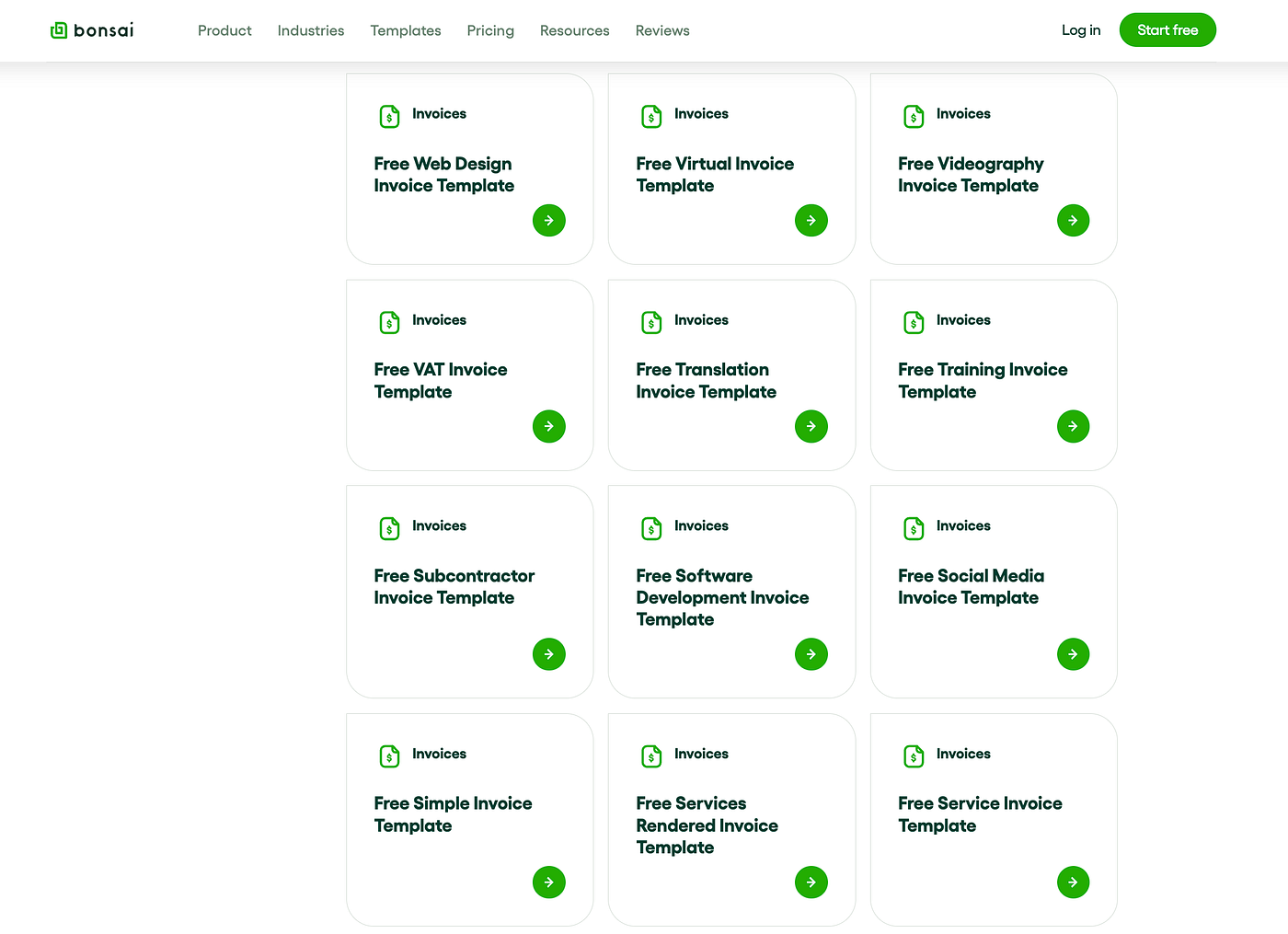Screen dimensions: 1288x934
Task: Open Free Web Design Invoice Template title
Action: (x=444, y=175)
